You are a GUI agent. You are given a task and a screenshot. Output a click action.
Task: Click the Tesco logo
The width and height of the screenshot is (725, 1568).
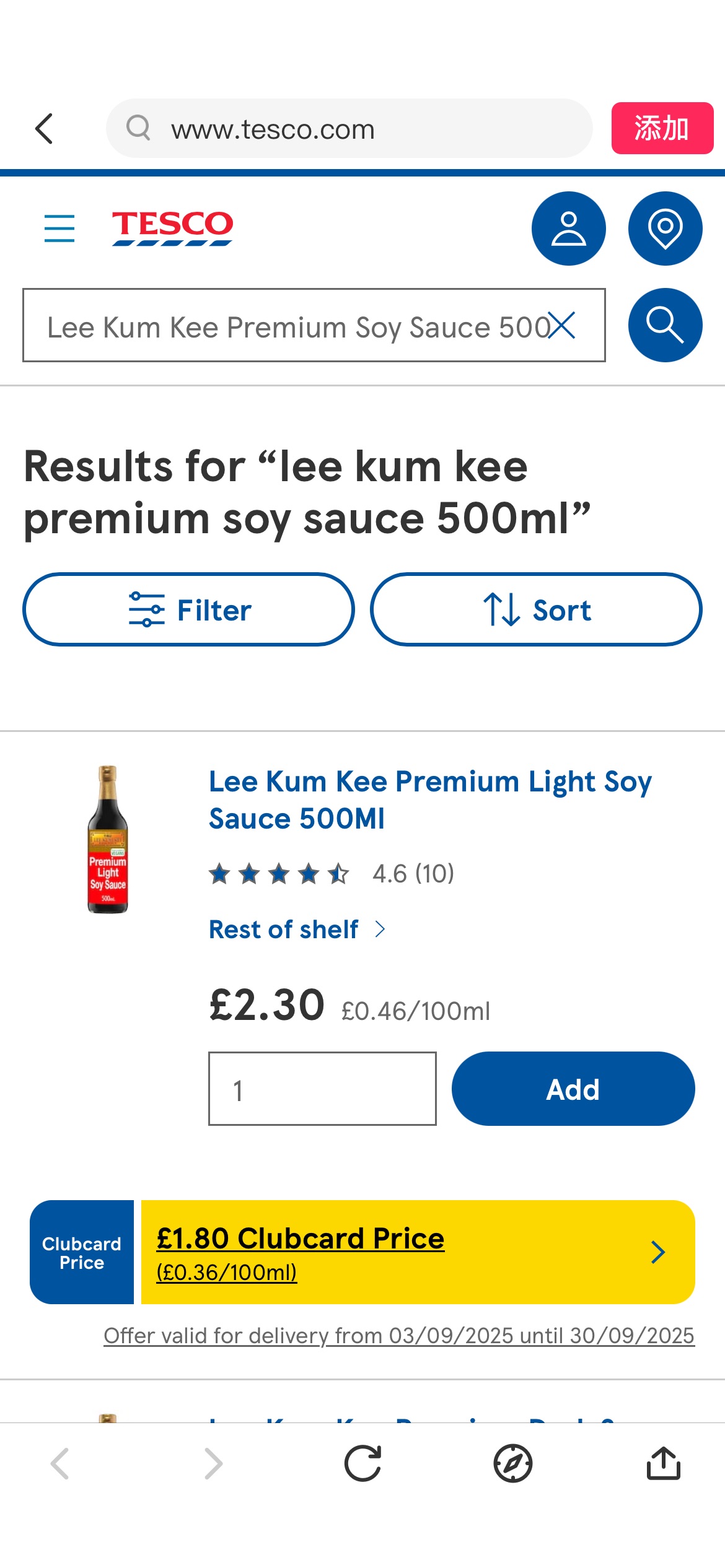pos(172,228)
